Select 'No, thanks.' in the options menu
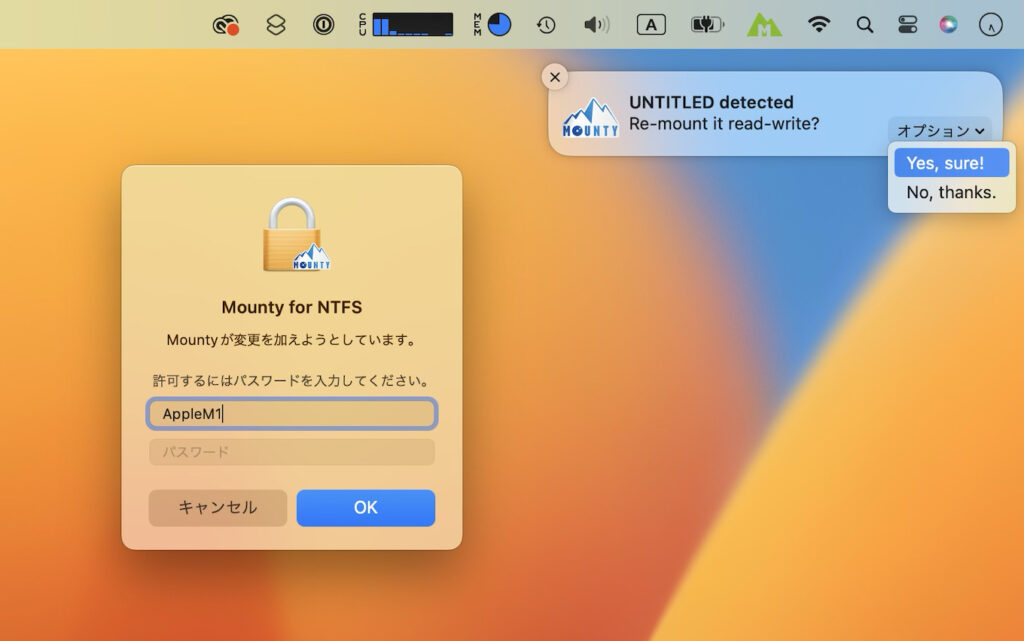The image size is (1024, 641). [x=950, y=192]
